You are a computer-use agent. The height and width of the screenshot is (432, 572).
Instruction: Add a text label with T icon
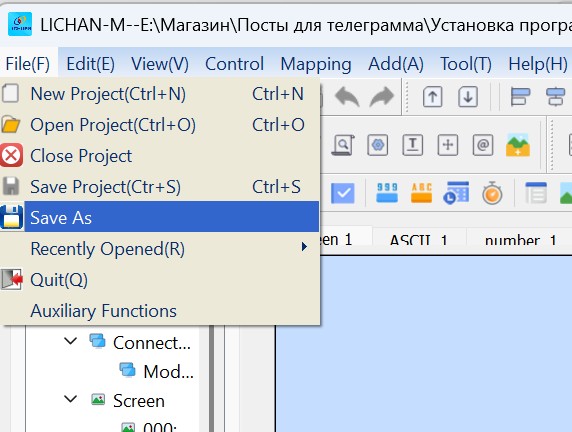coord(413,145)
